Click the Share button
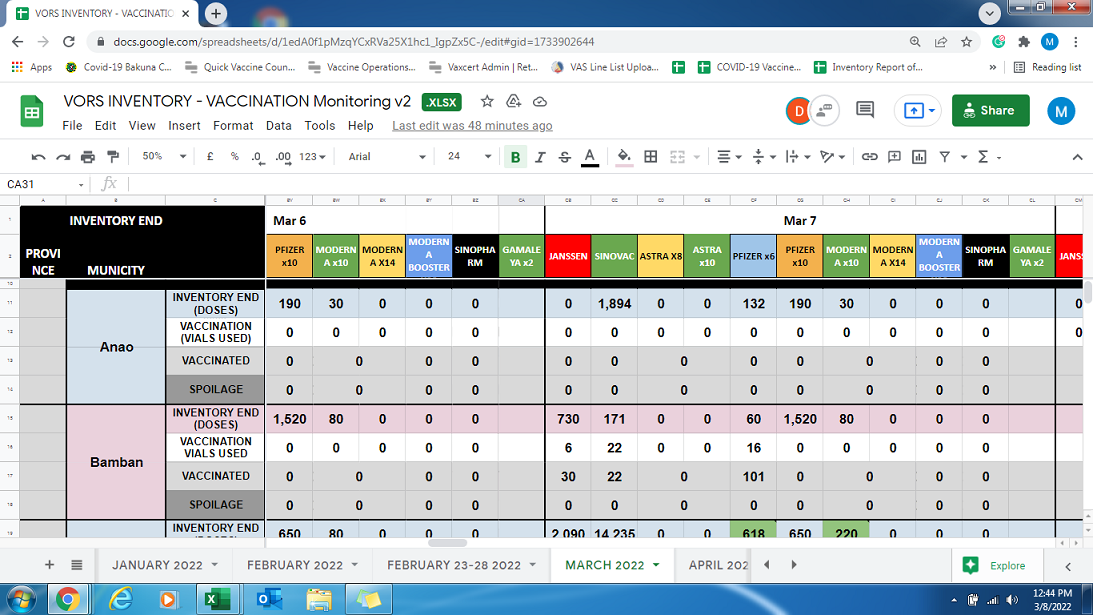 [x=991, y=110]
